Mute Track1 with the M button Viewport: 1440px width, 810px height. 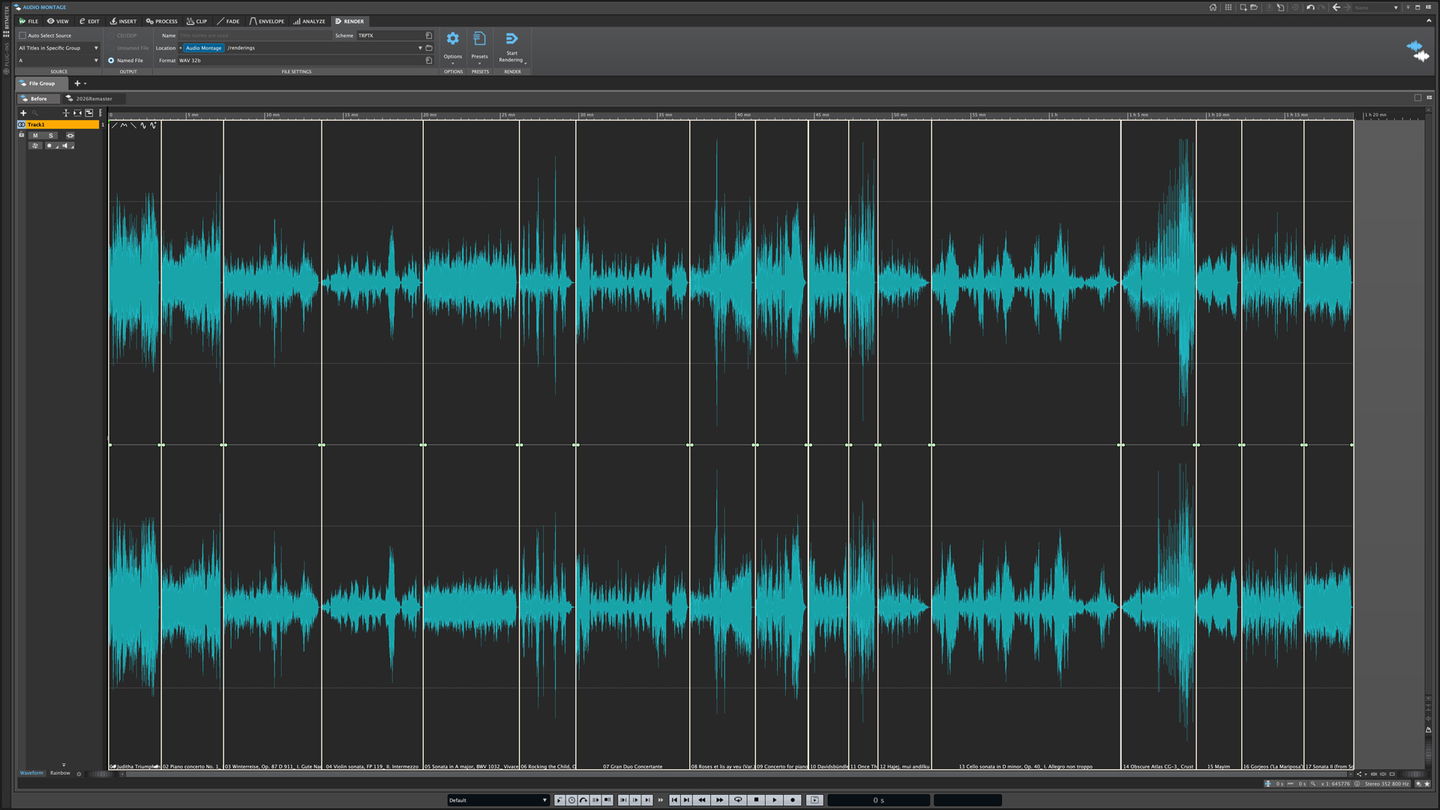(x=37, y=135)
